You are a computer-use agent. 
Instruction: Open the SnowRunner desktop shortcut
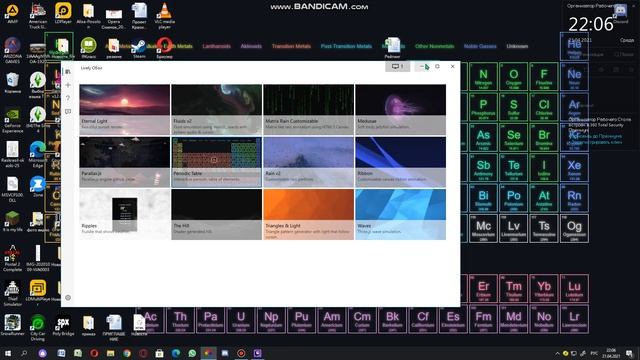(12, 325)
